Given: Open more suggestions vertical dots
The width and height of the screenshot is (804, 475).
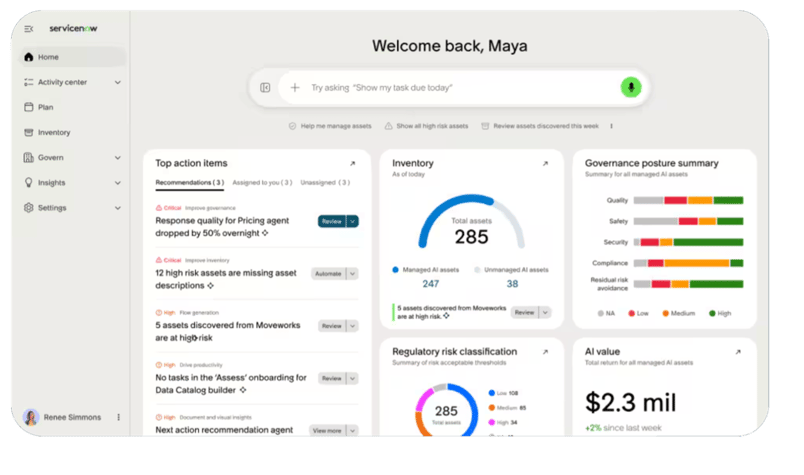Looking at the screenshot, I should [611, 126].
